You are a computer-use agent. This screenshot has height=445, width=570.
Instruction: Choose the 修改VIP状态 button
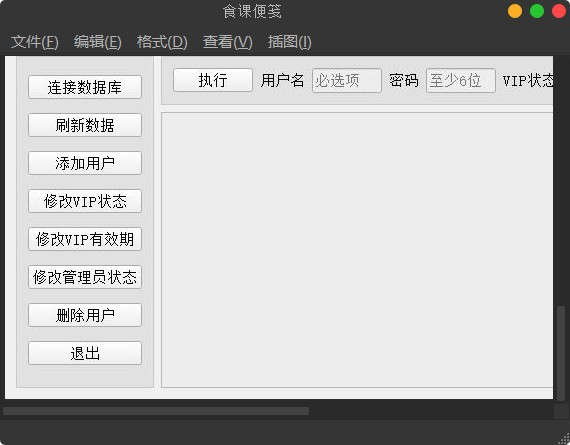coord(85,201)
